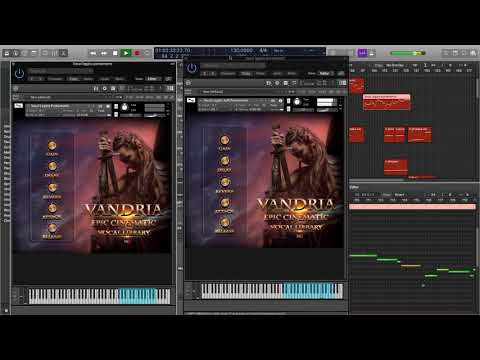
Task: Click the position time readout in LCD
Action: [x=173, y=50]
